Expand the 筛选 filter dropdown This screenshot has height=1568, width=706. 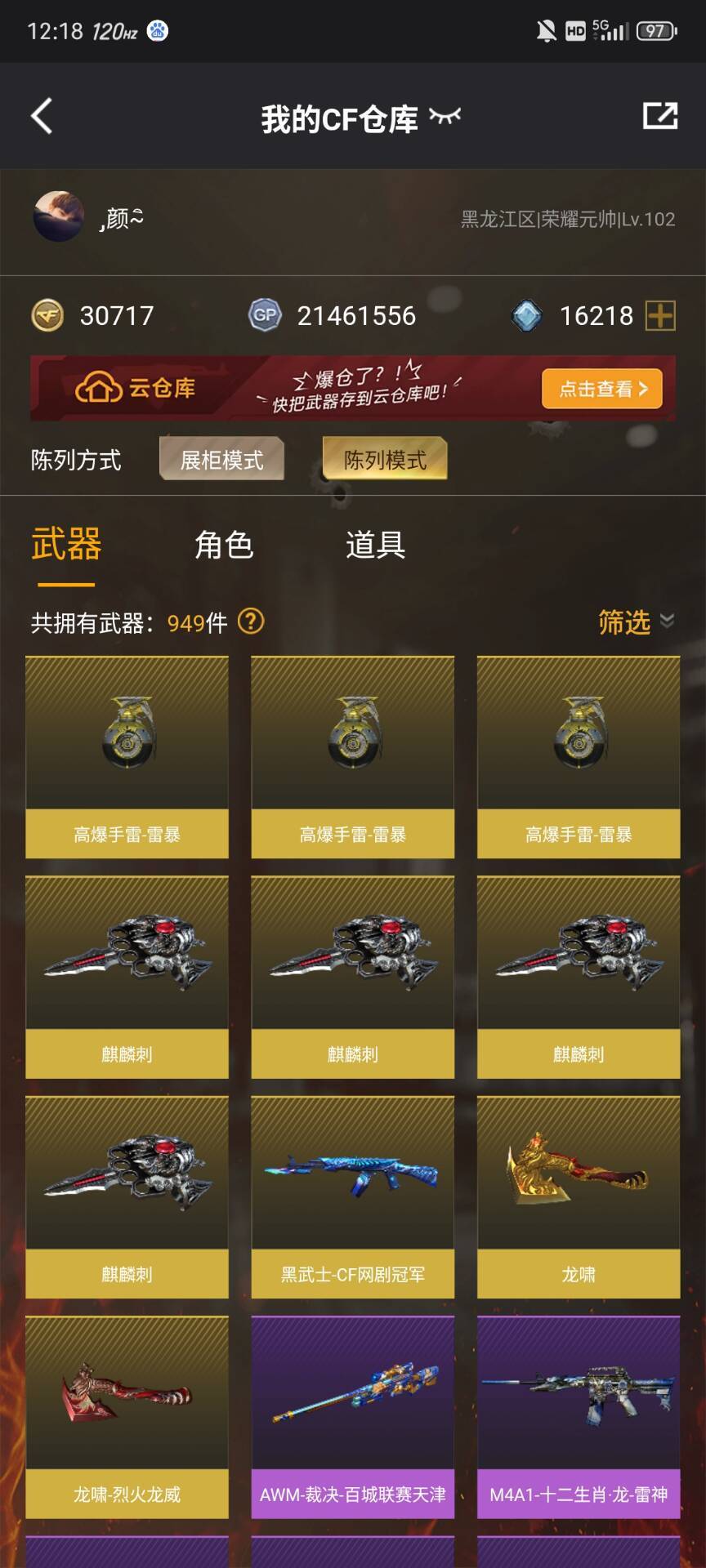[x=636, y=621]
